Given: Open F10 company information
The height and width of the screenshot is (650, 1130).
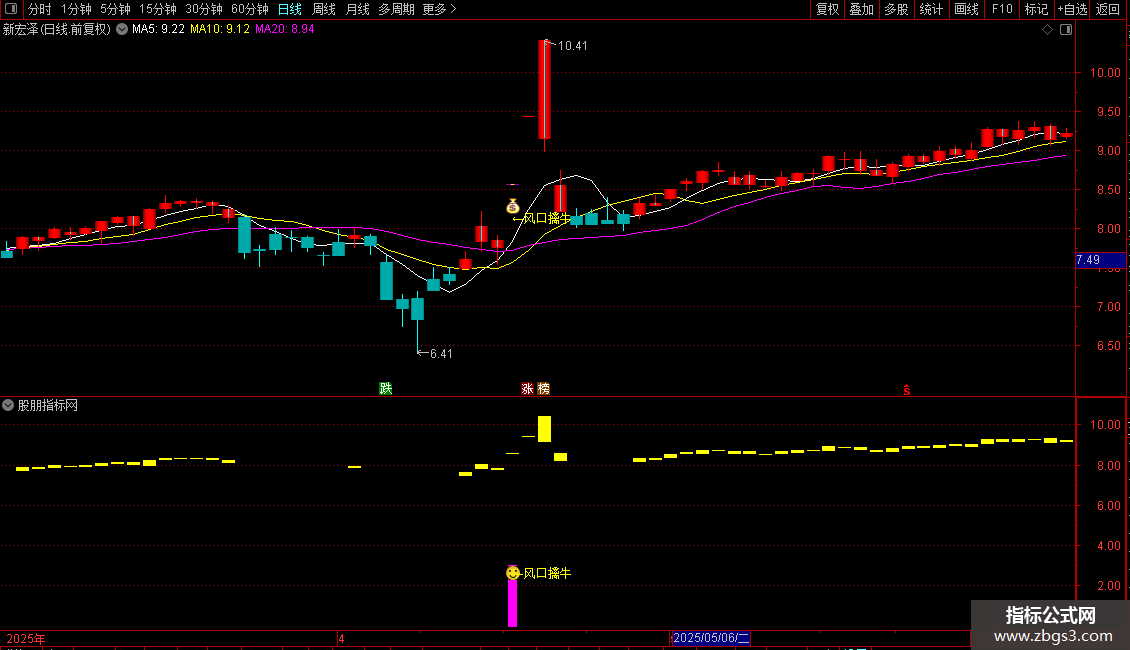Looking at the screenshot, I should point(1002,9).
